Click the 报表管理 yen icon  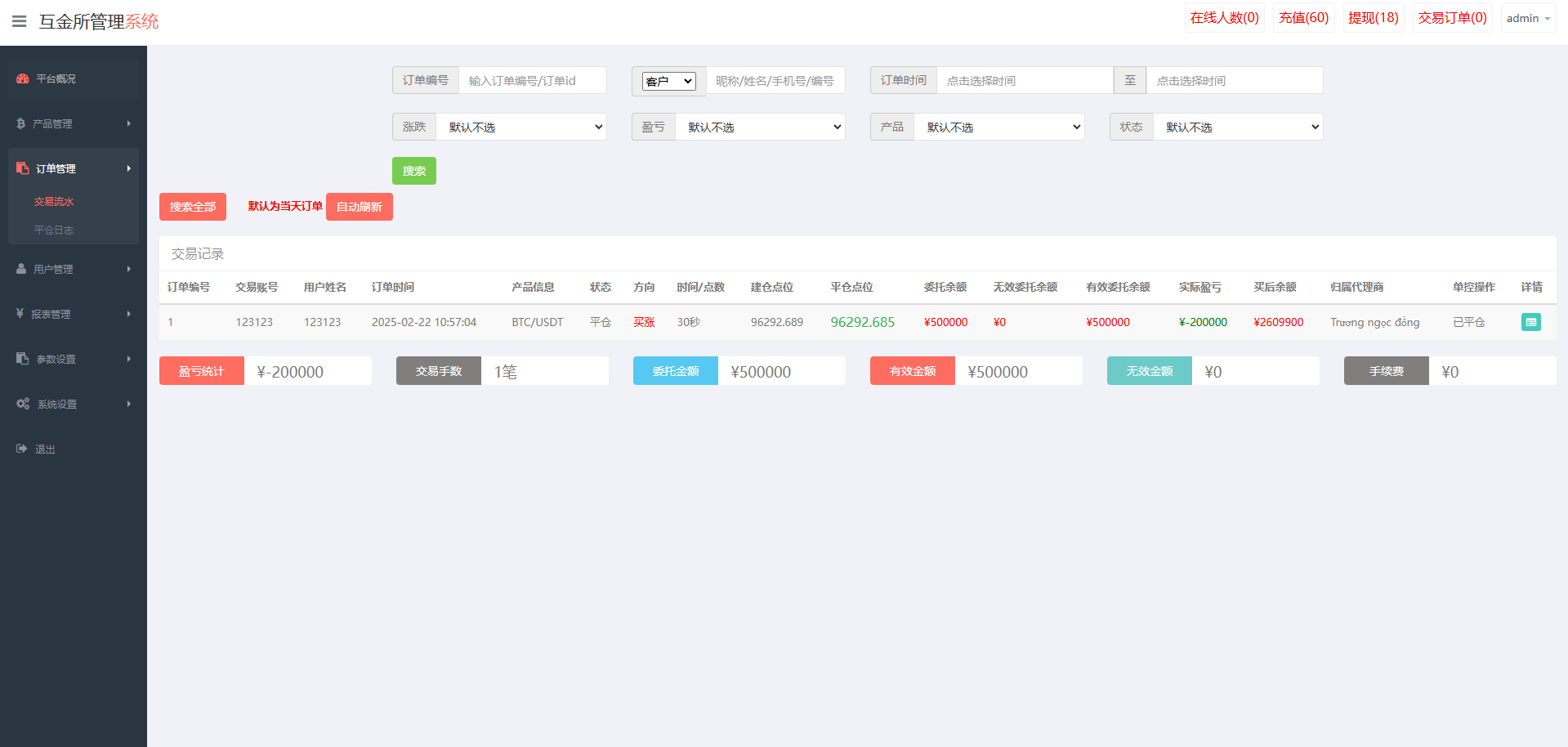pyautogui.click(x=20, y=314)
